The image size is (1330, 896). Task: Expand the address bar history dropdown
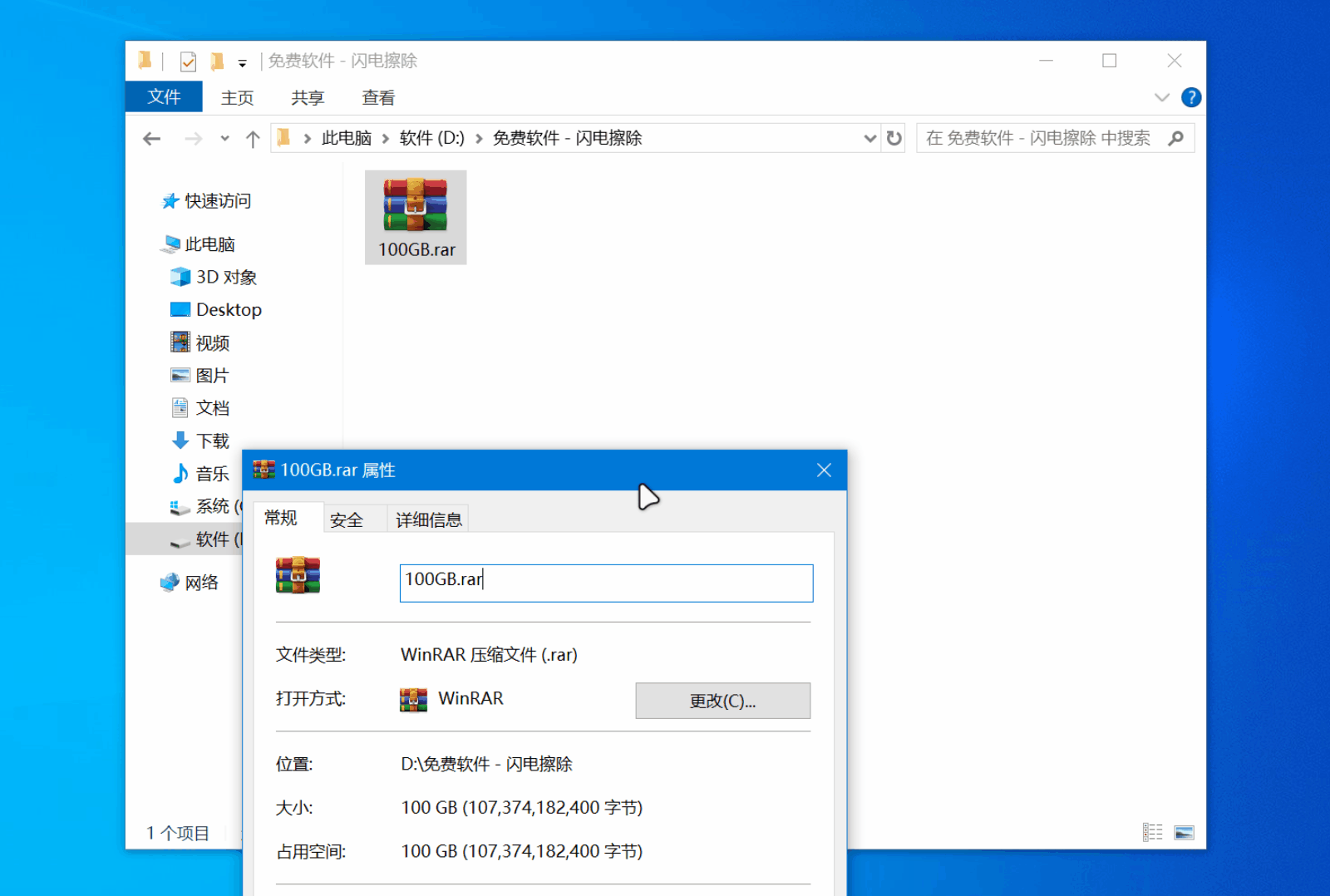(869, 138)
